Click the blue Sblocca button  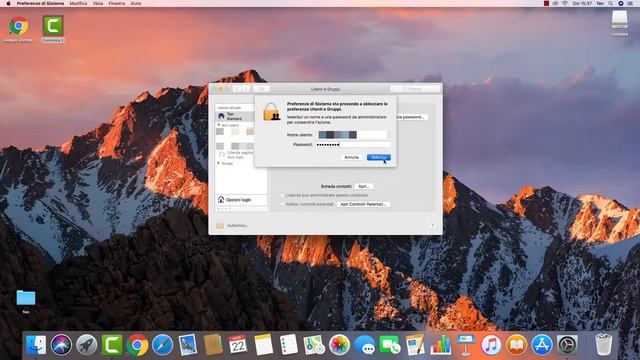[378, 157]
